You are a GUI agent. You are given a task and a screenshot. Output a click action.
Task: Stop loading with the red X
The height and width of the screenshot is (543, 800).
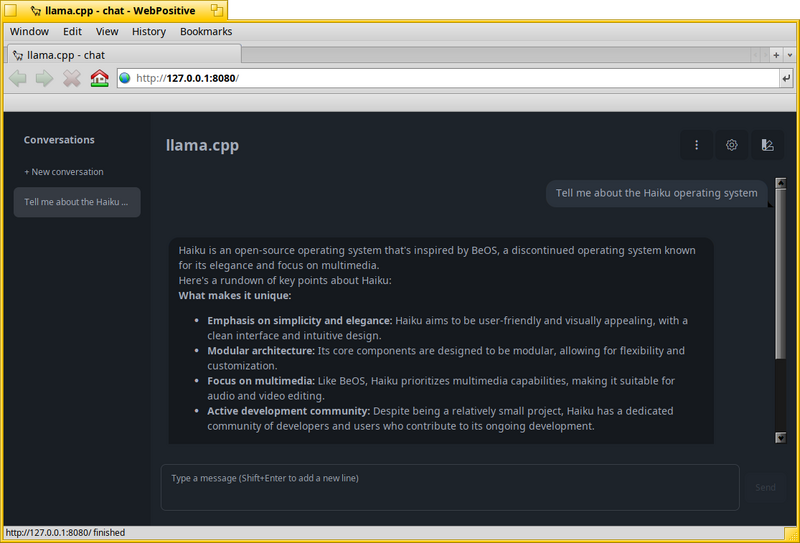[71, 79]
